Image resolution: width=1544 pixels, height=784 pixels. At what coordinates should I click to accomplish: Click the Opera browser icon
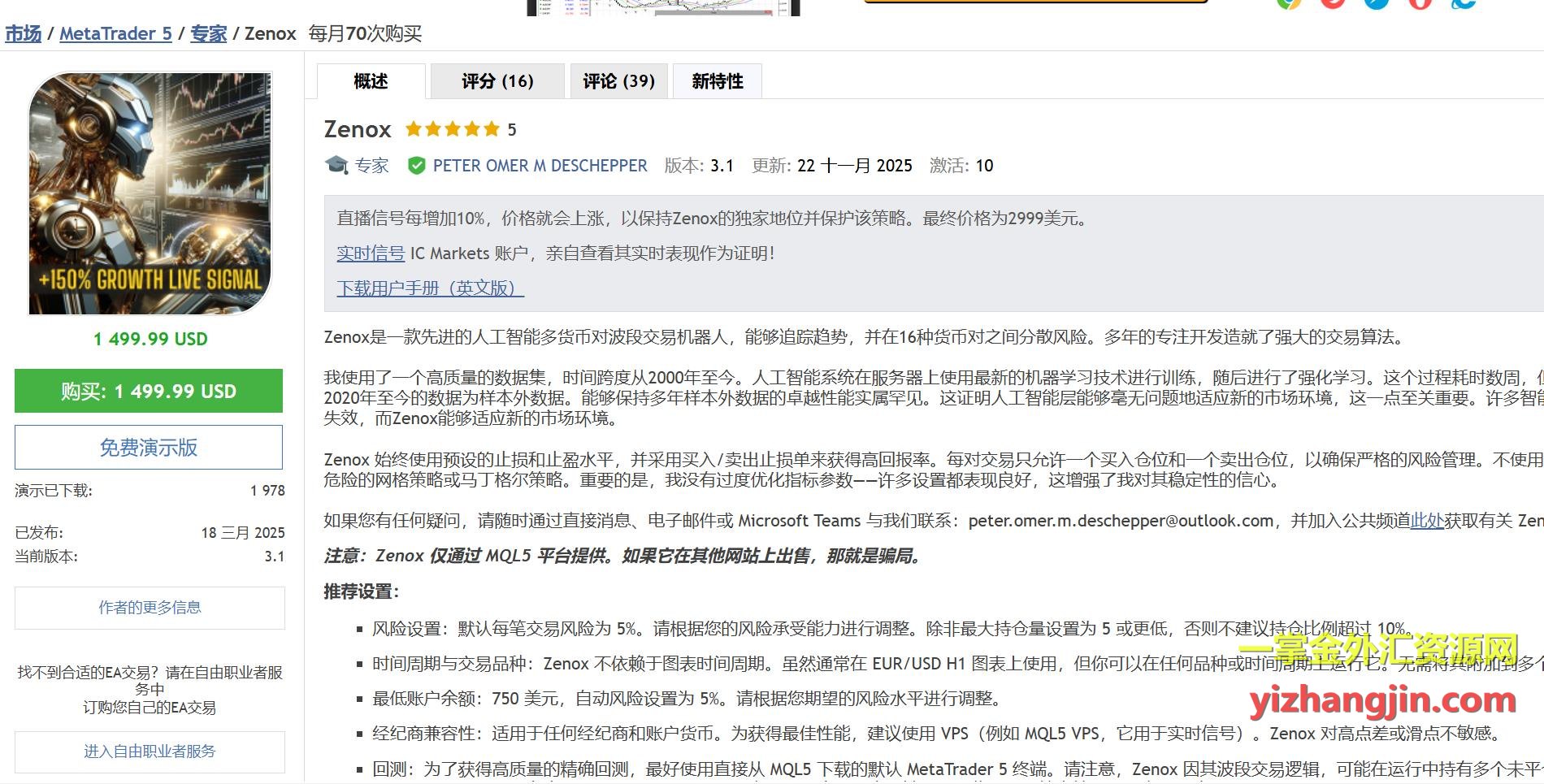pos(1420,3)
